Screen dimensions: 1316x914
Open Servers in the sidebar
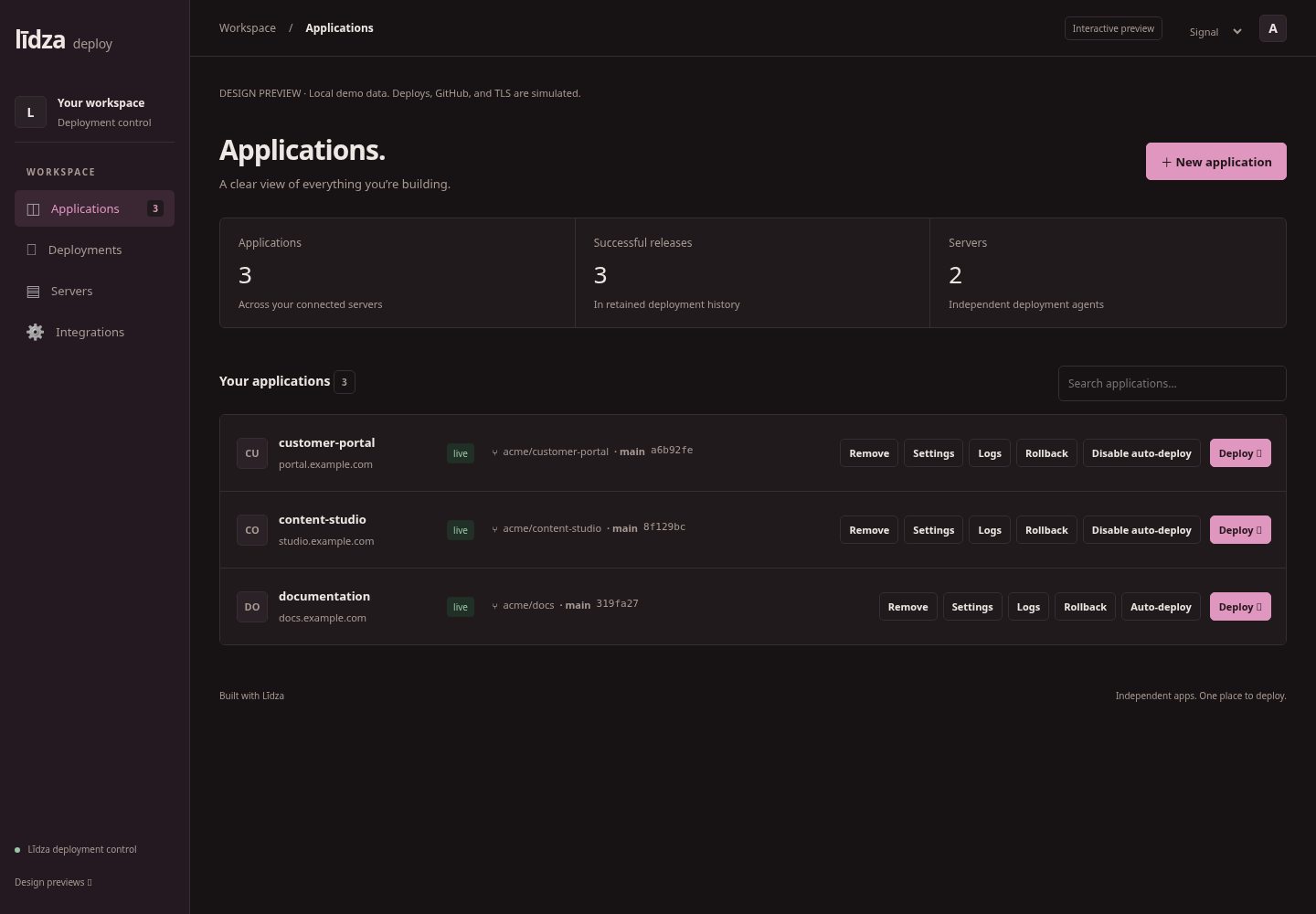pos(94,291)
